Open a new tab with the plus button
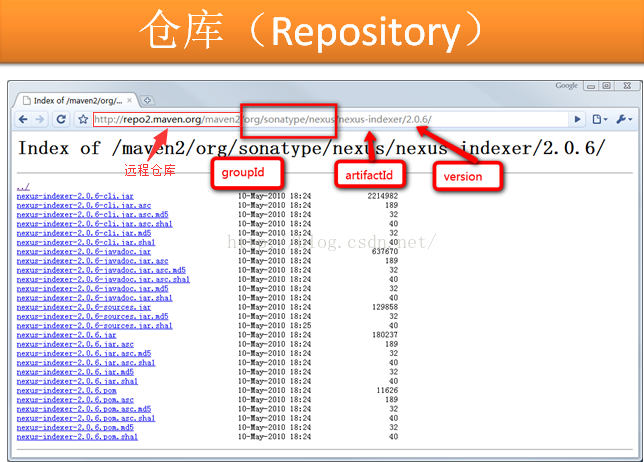 tap(147, 100)
